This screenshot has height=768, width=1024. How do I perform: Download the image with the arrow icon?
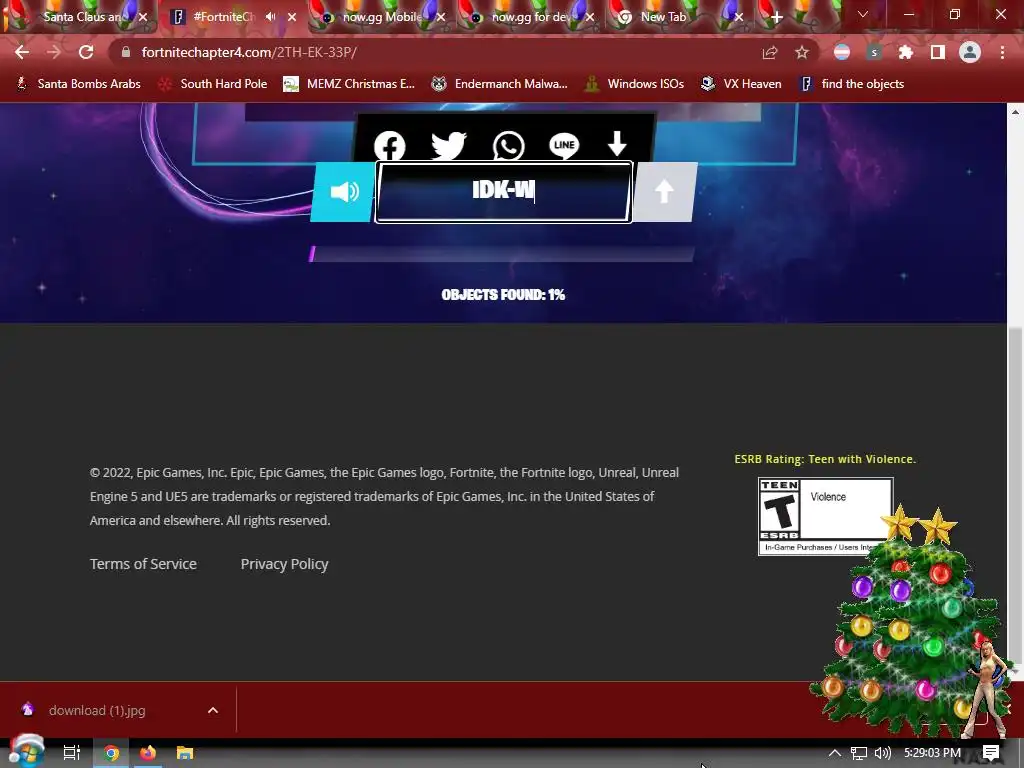[617, 144]
